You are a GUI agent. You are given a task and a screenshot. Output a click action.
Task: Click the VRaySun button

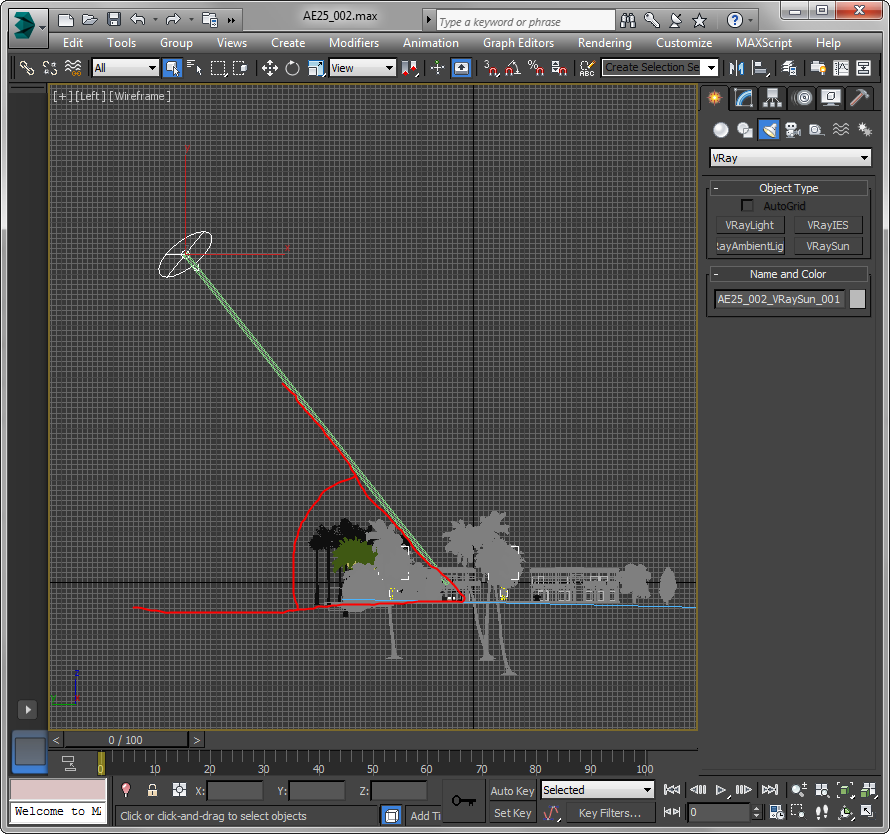coord(827,246)
